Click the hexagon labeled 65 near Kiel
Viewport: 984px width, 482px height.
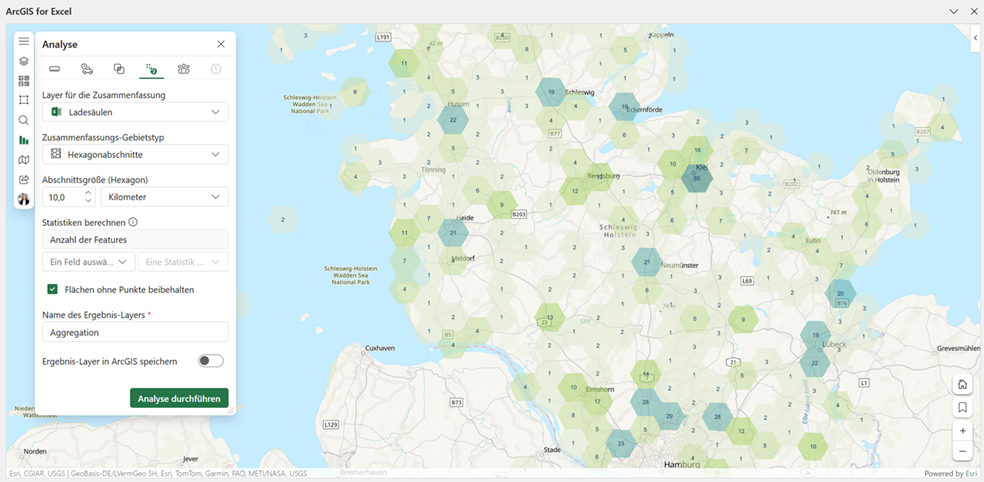coord(697,178)
